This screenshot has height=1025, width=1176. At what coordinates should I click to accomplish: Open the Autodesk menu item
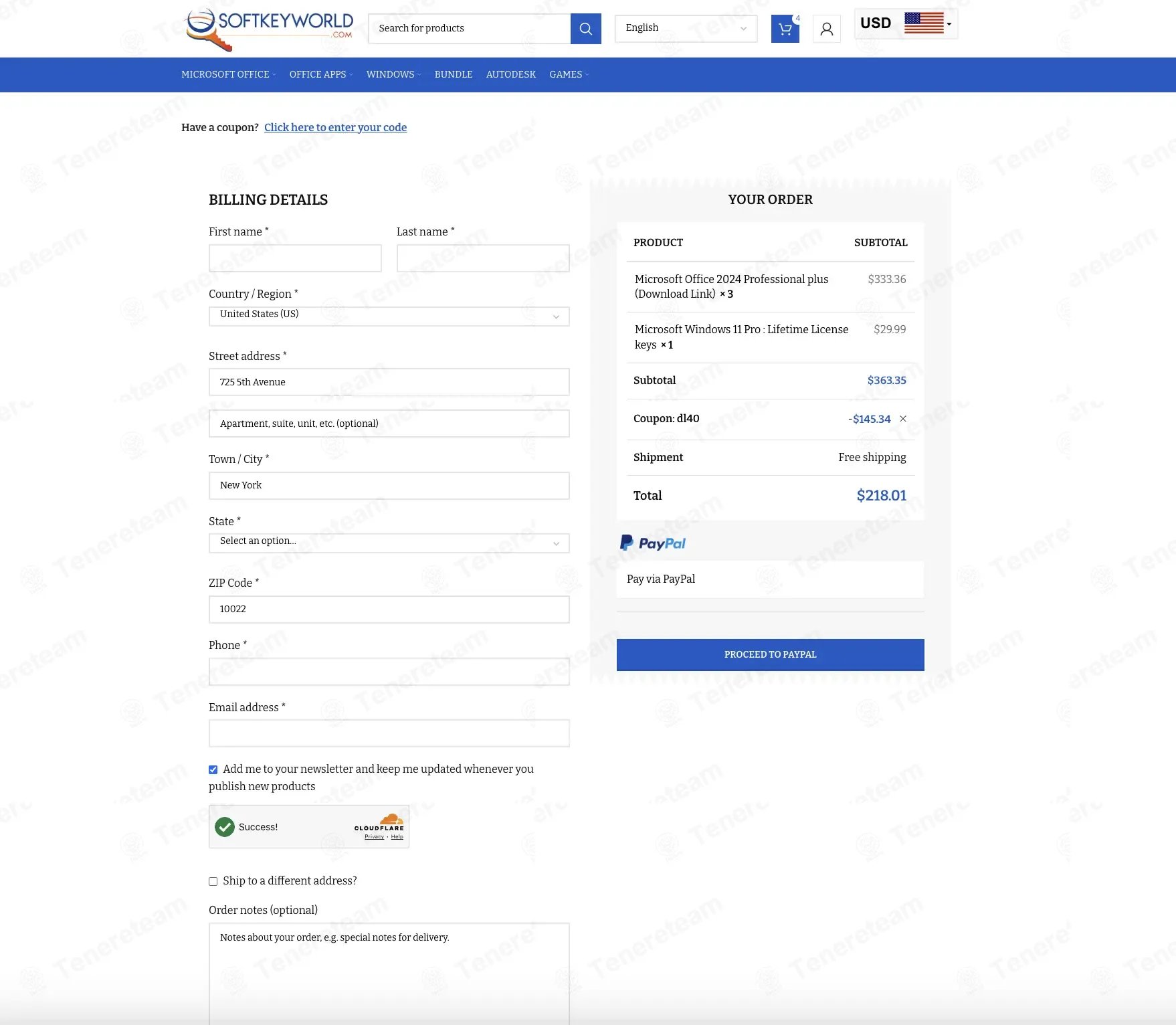tap(511, 74)
